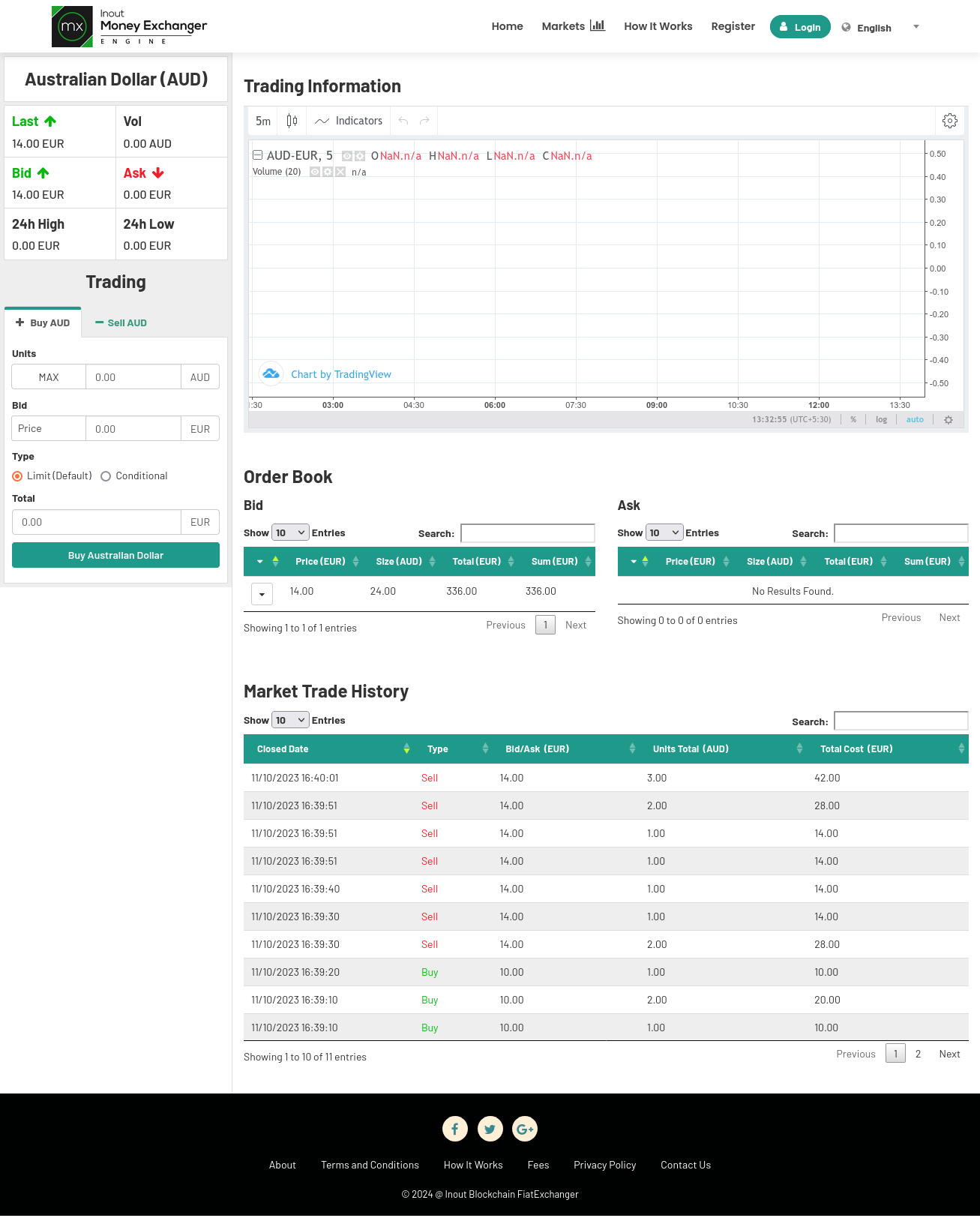The height and width of the screenshot is (1218, 980).
Task: Toggle AUD-EUR series visibility eye
Action: pos(347,156)
